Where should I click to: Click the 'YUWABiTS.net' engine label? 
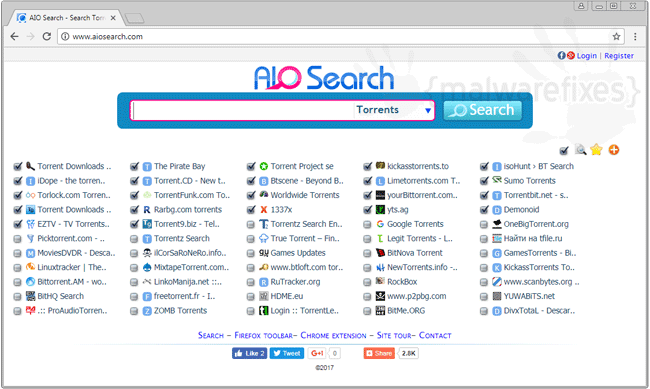[x=529, y=296]
